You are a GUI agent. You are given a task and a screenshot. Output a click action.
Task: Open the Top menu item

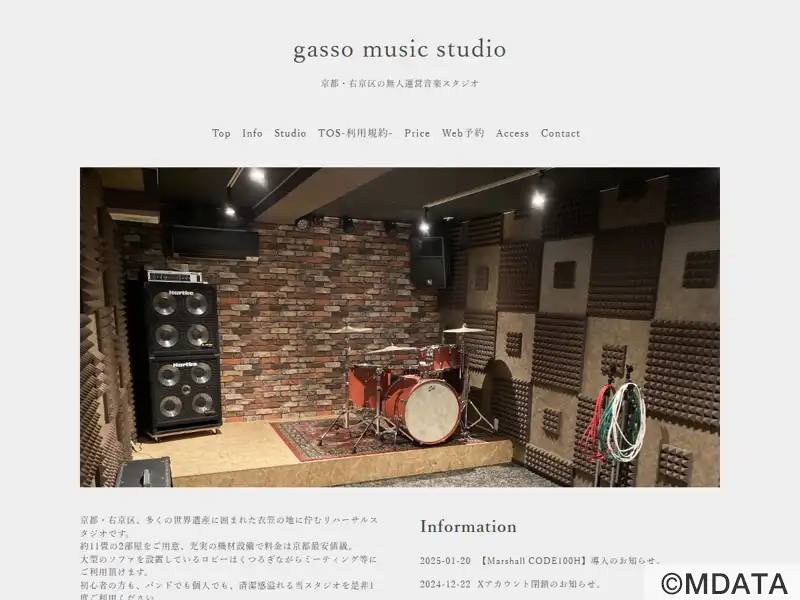[x=221, y=134]
